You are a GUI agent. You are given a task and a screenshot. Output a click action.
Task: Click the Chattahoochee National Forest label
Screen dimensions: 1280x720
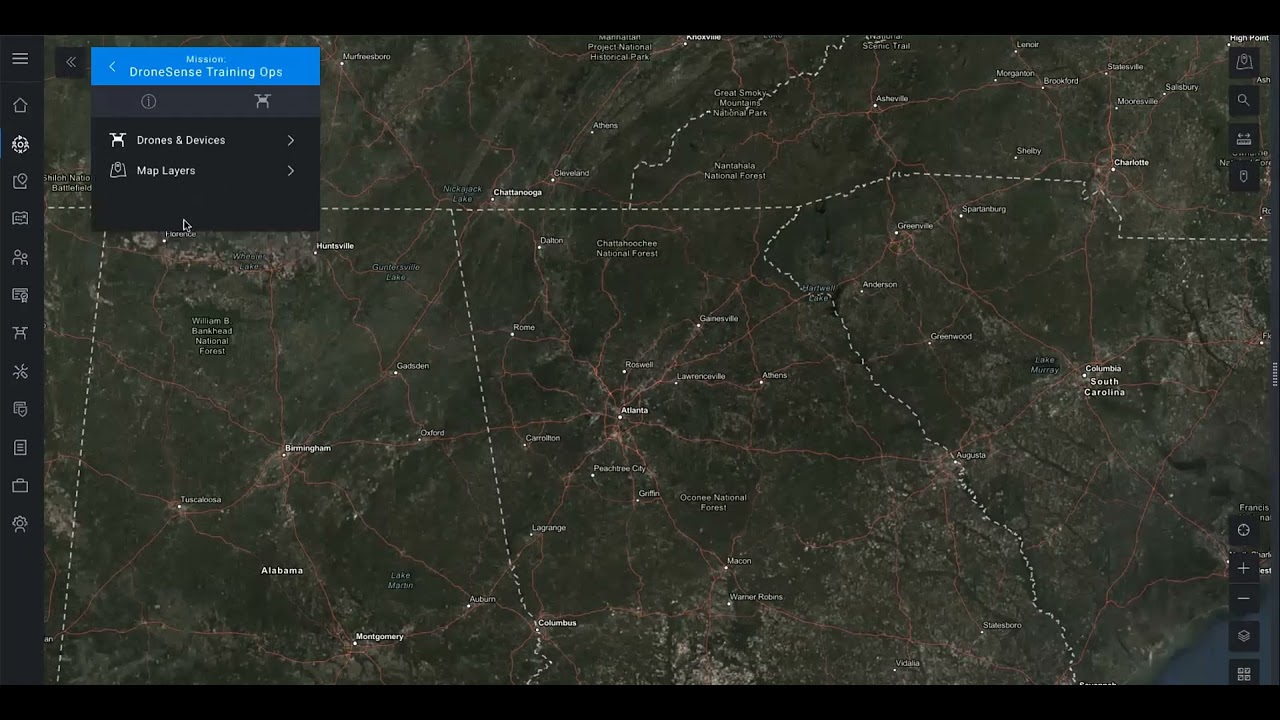[x=628, y=248]
